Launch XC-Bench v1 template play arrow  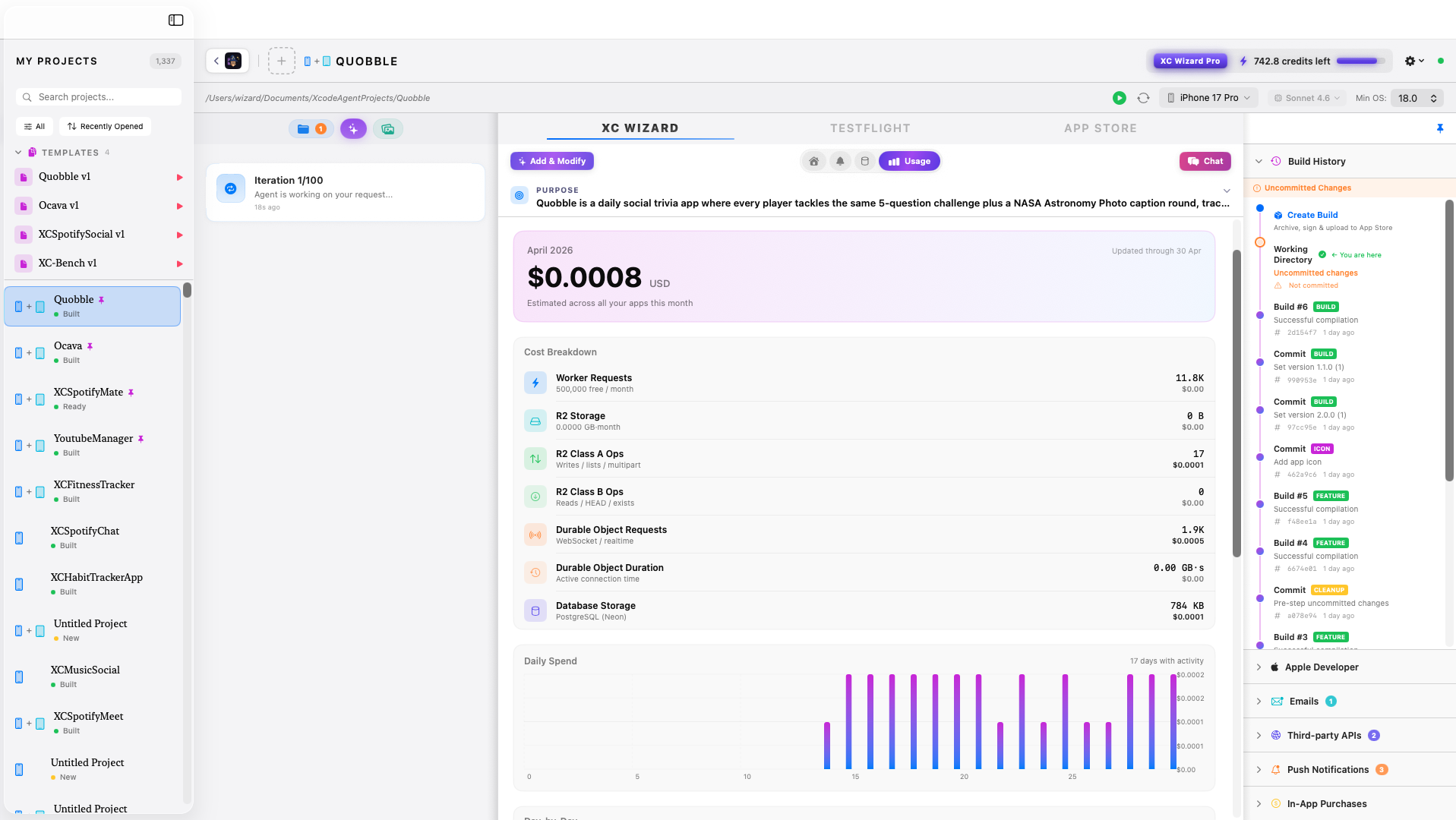click(x=180, y=263)
